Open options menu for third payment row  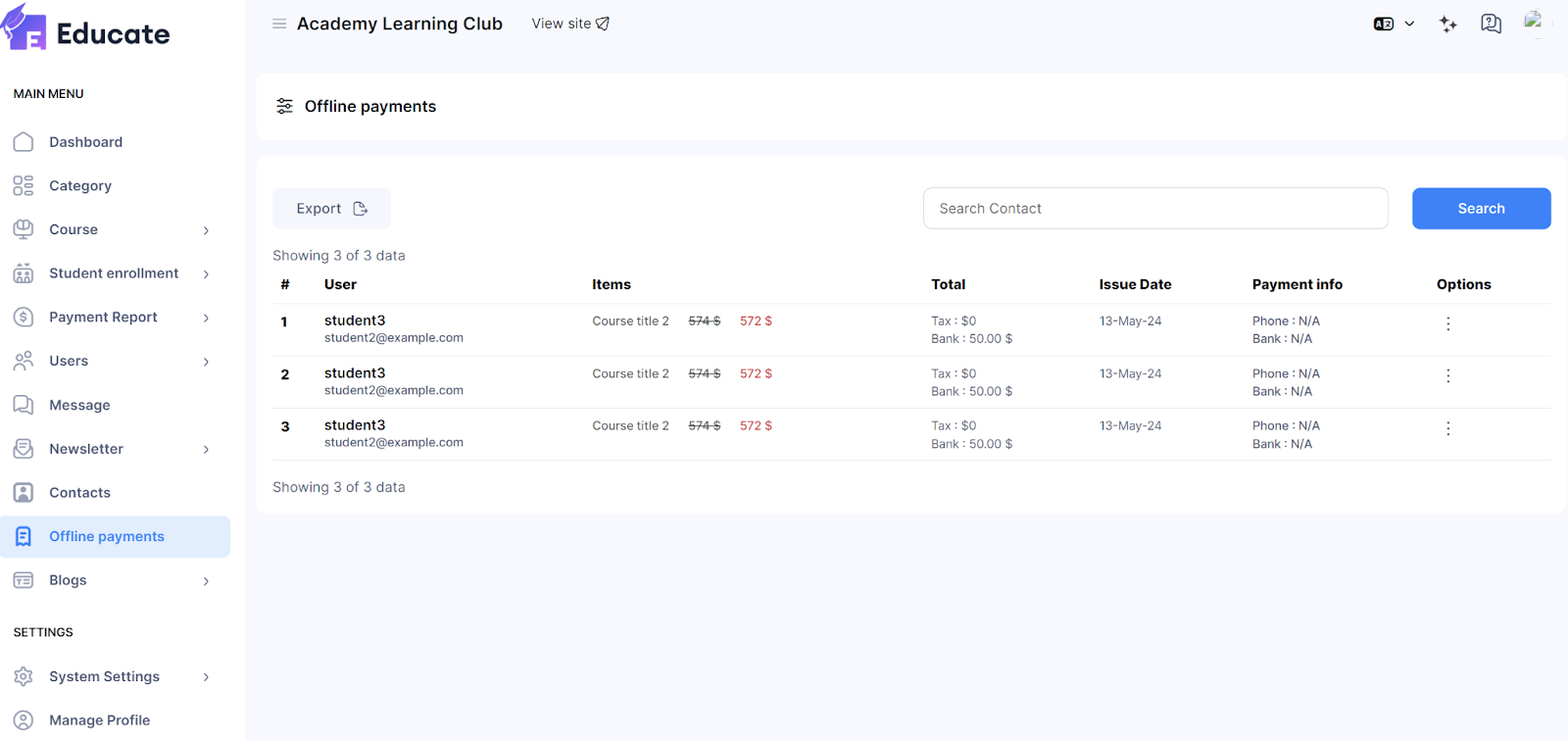point(1447,428)
